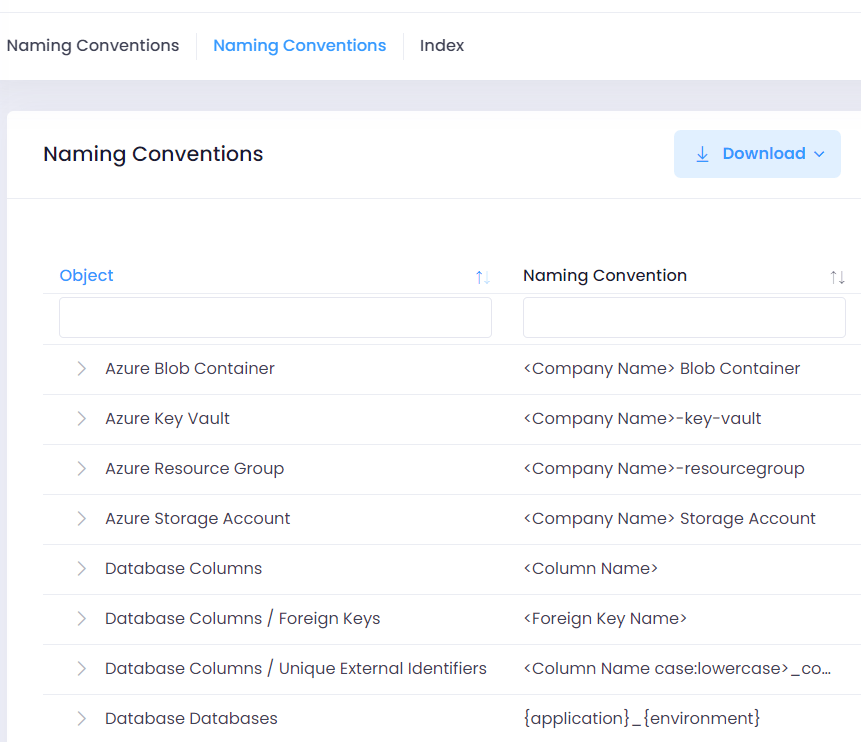Expand the Azure Resource Group row

81,468
